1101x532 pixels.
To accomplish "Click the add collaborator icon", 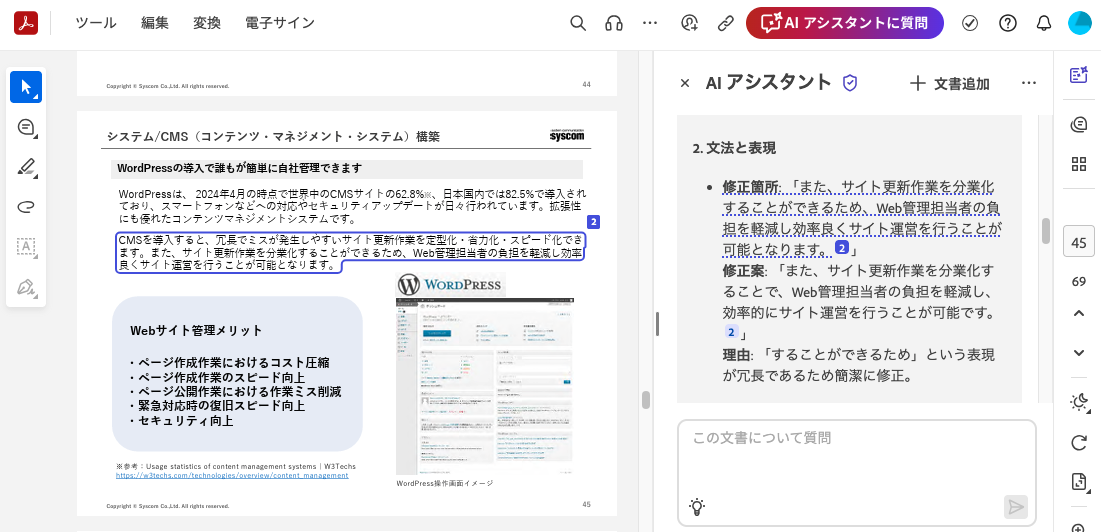I will [x=689, y=23].
